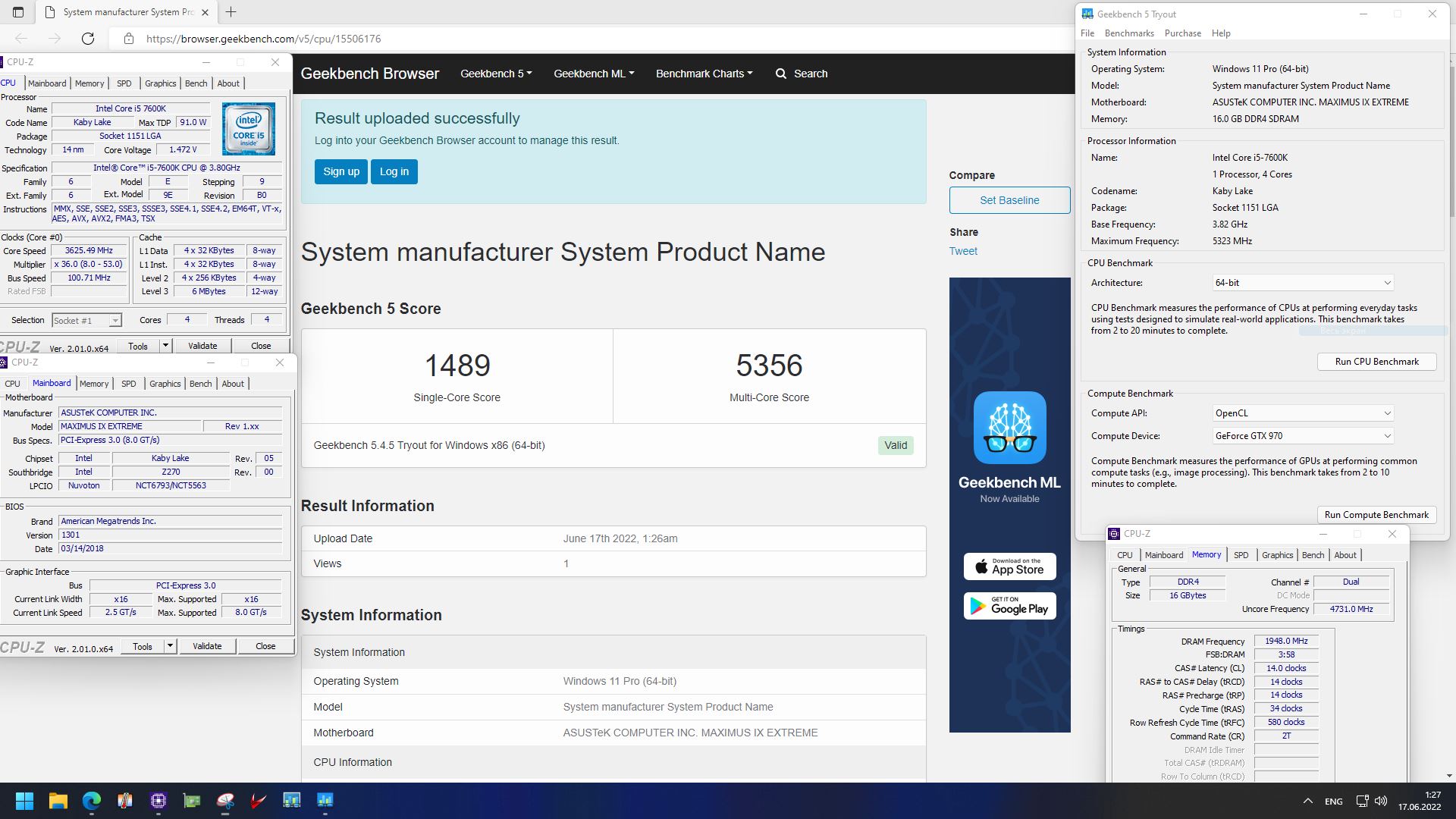Switch ENG input language indicator

click(1334, 801)
